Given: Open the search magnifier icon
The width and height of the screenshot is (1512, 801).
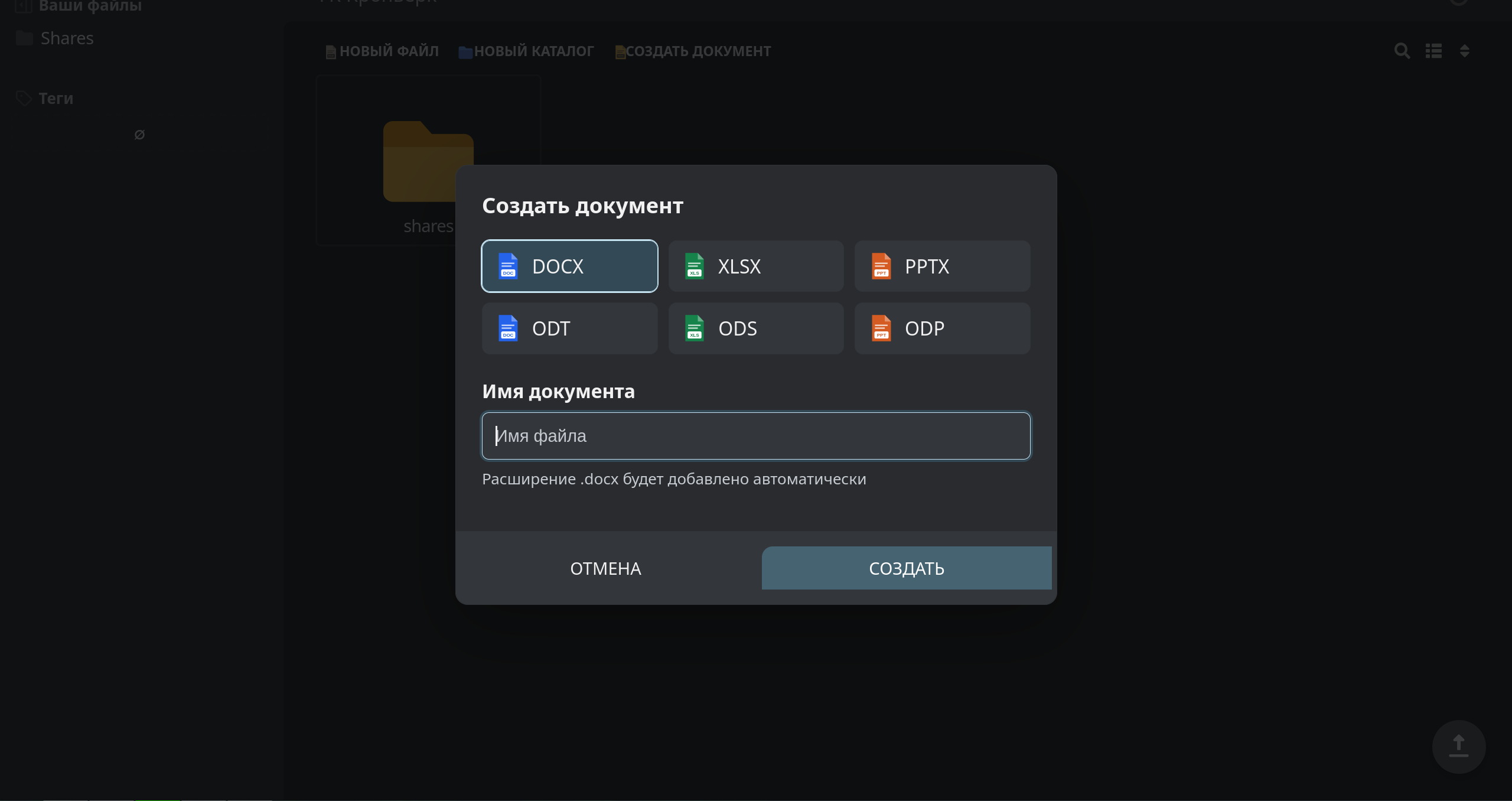Looking at the screenshot, I should [1402, 51].
